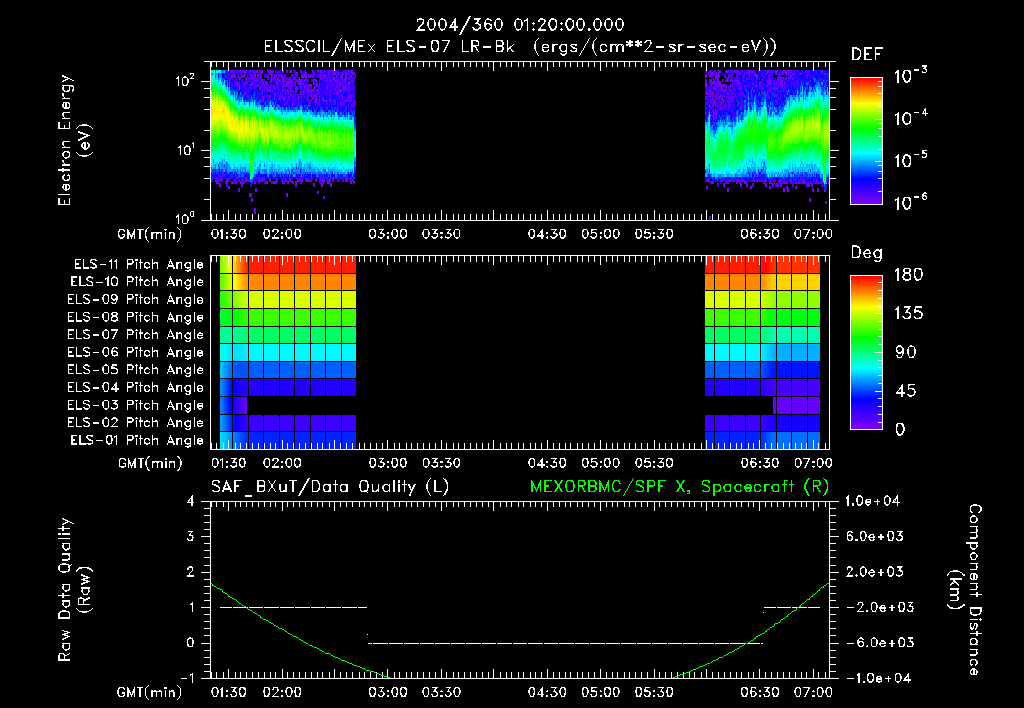
Task: Click tick label '3' on Raw Data Quality axis
Action: pos(191,537)
